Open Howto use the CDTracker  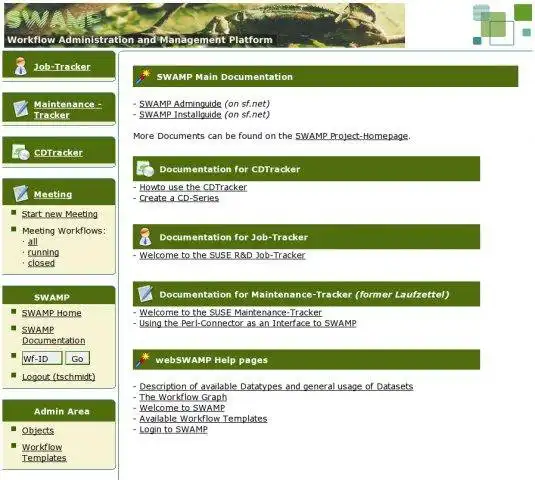(193, 187)
